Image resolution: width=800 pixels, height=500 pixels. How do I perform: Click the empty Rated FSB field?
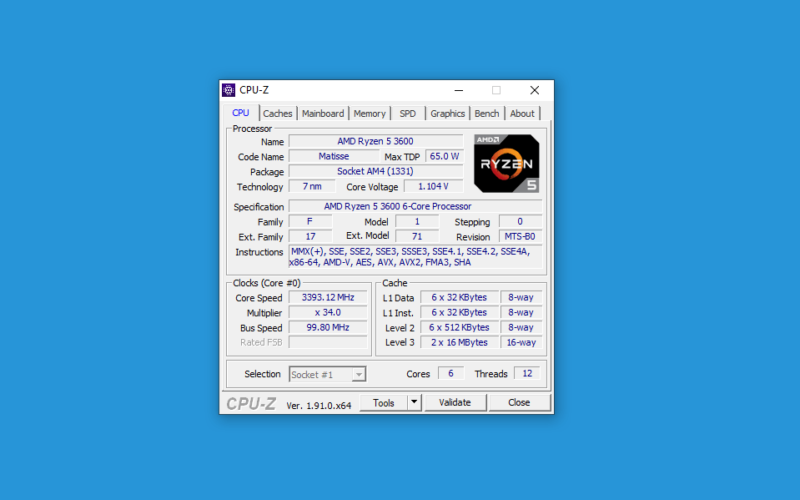[328, 342]
